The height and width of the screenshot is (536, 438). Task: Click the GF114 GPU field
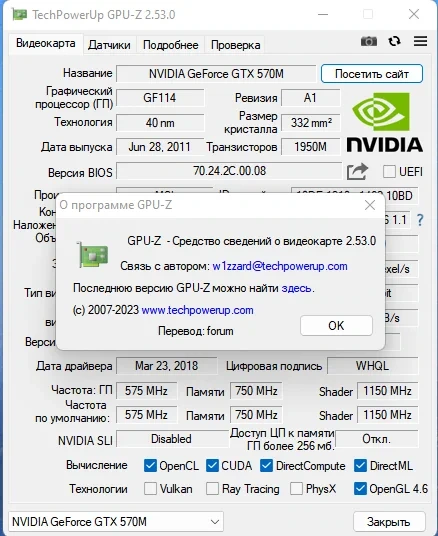(160, 98)
